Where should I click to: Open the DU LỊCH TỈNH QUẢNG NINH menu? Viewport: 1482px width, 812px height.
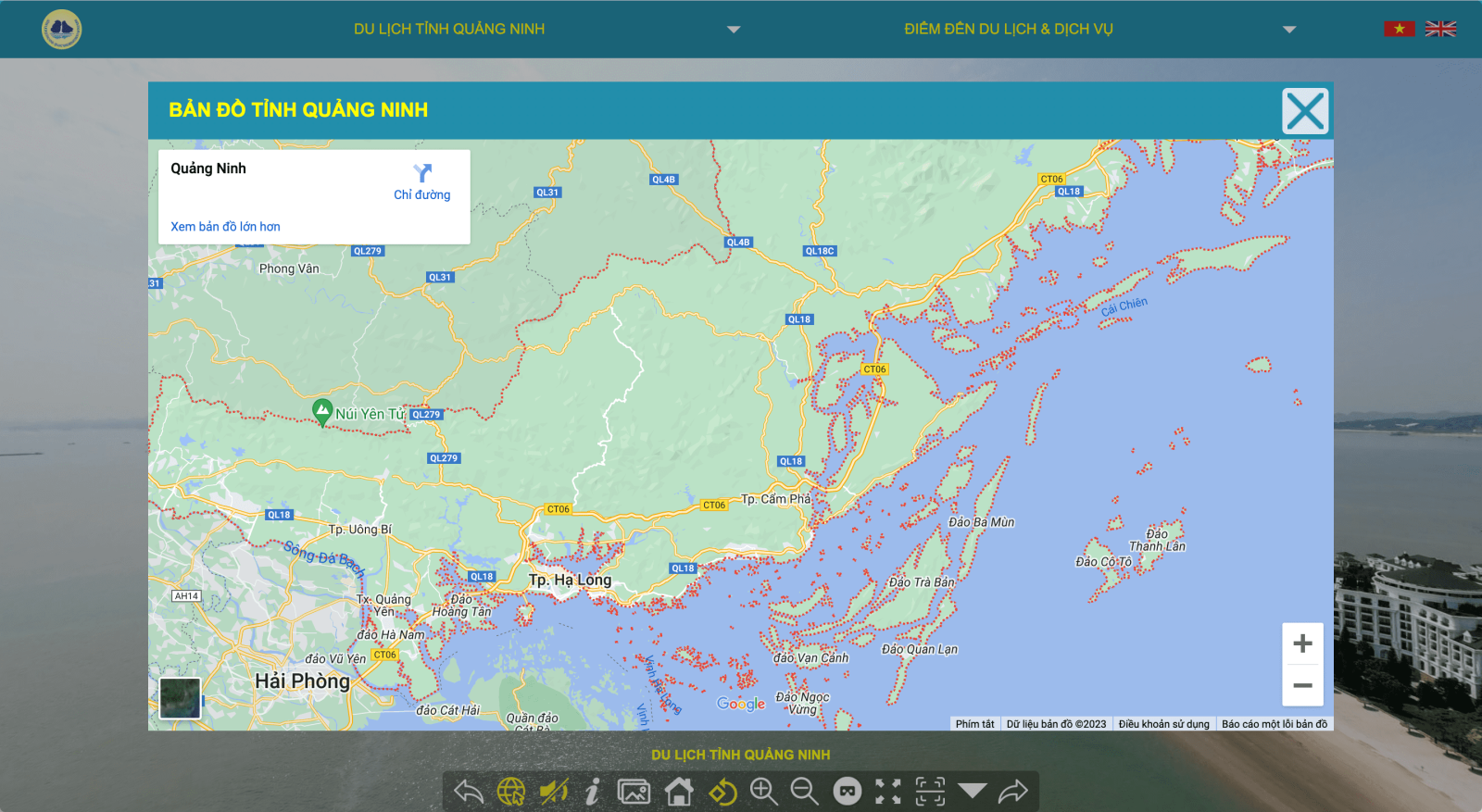[449, 30]
